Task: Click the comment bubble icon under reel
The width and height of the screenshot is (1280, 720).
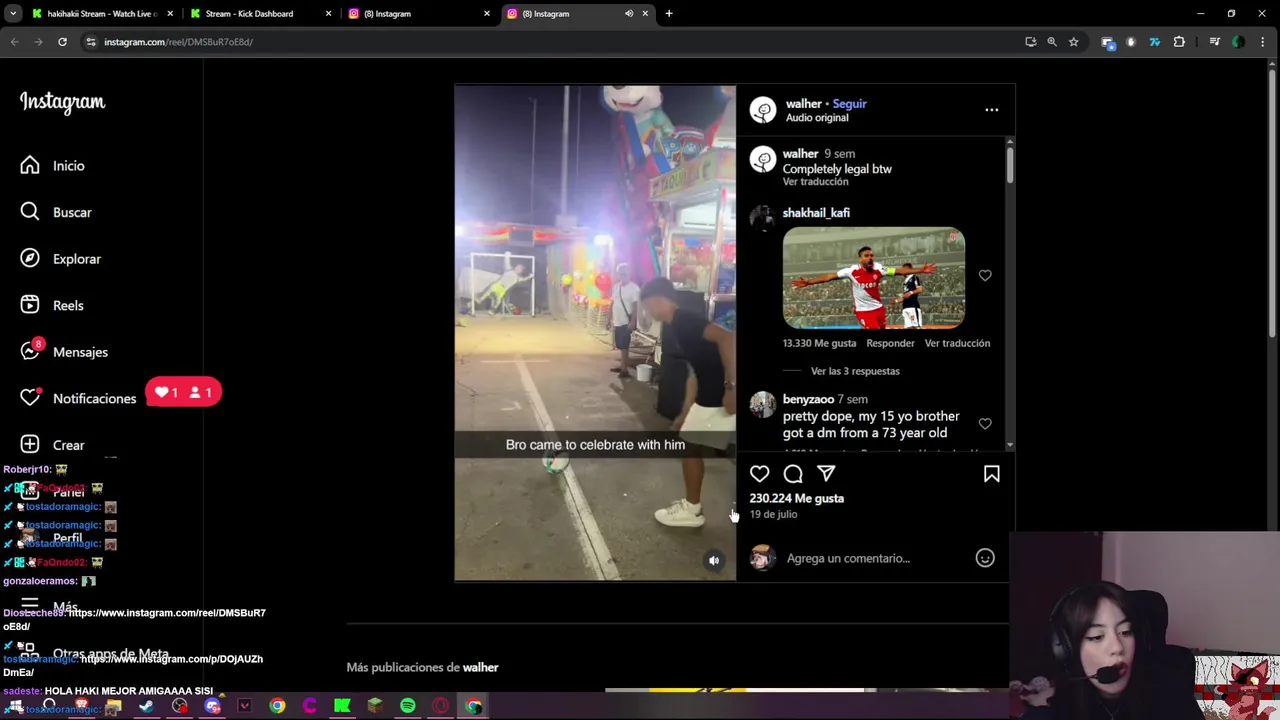Action: (793, 474)
